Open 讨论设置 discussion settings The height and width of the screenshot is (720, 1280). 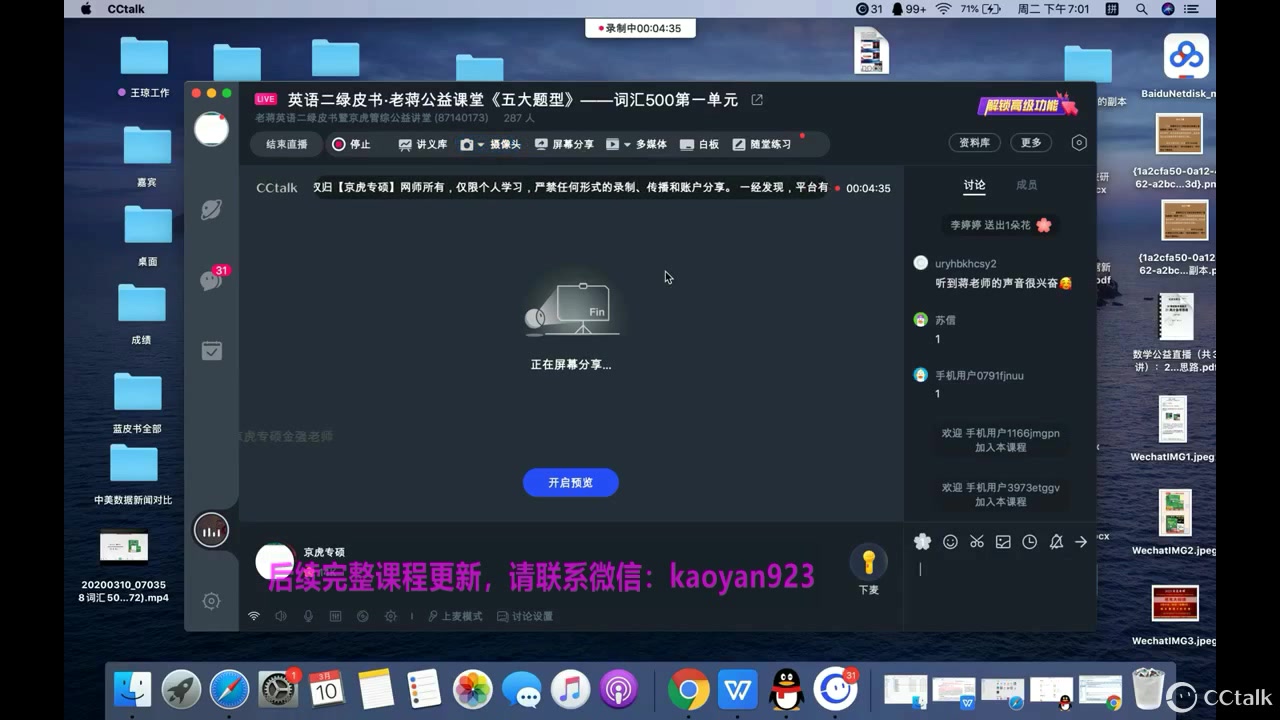(525, 616)
